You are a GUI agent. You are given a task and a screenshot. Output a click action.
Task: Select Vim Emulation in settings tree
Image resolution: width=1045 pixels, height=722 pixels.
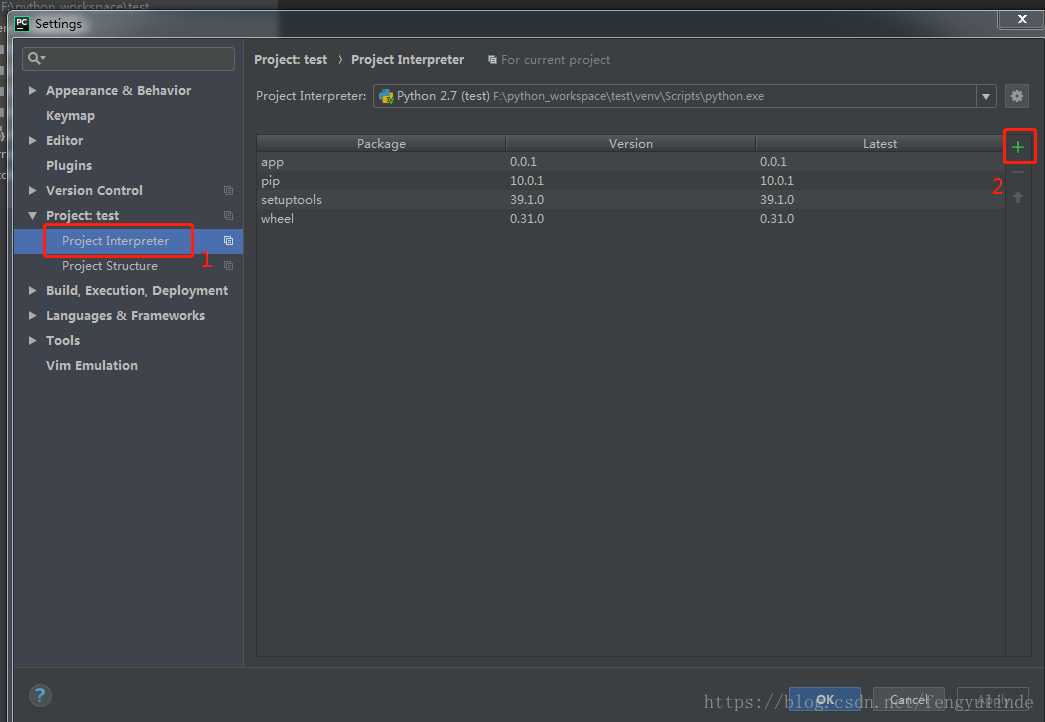pyautogui.click(x=92, y=365)
